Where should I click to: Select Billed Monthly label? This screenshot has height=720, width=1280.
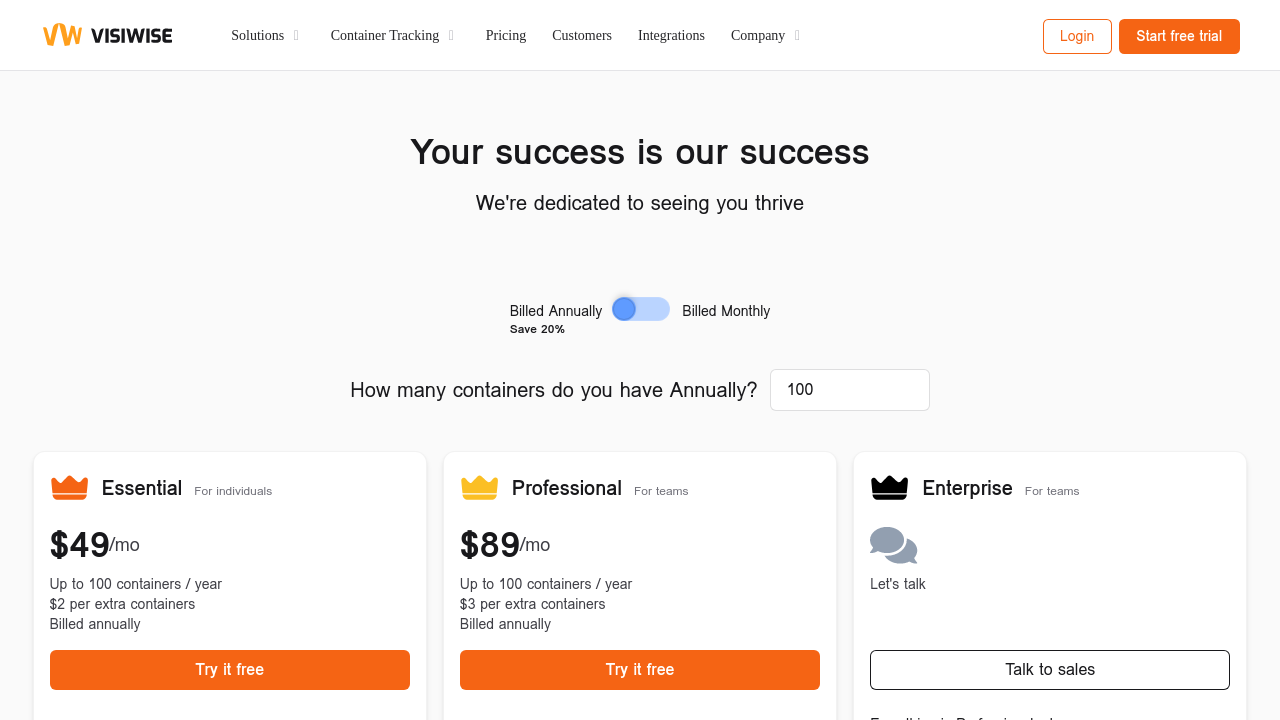[x=726, y=311]
